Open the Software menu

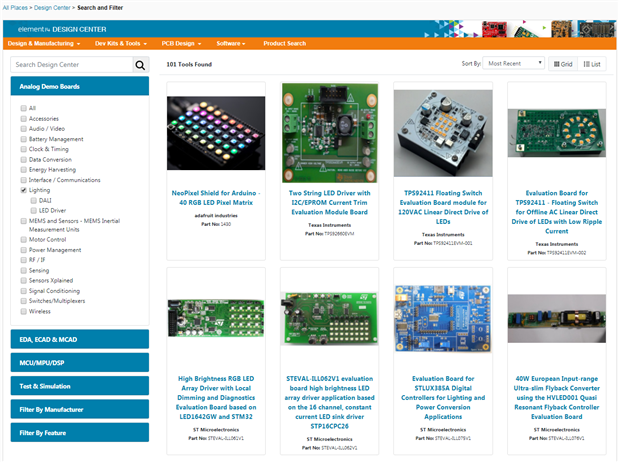231,43
